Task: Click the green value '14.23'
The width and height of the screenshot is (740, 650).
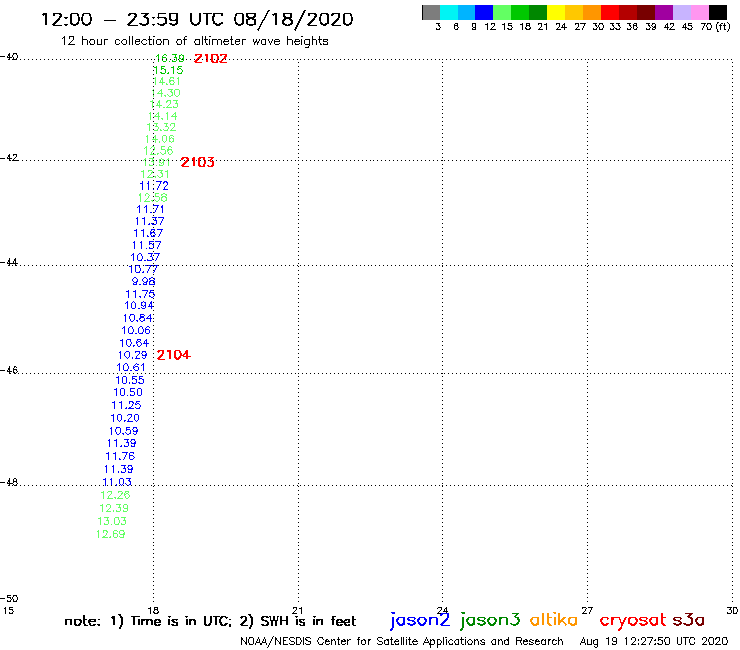Action: point(164,104)
